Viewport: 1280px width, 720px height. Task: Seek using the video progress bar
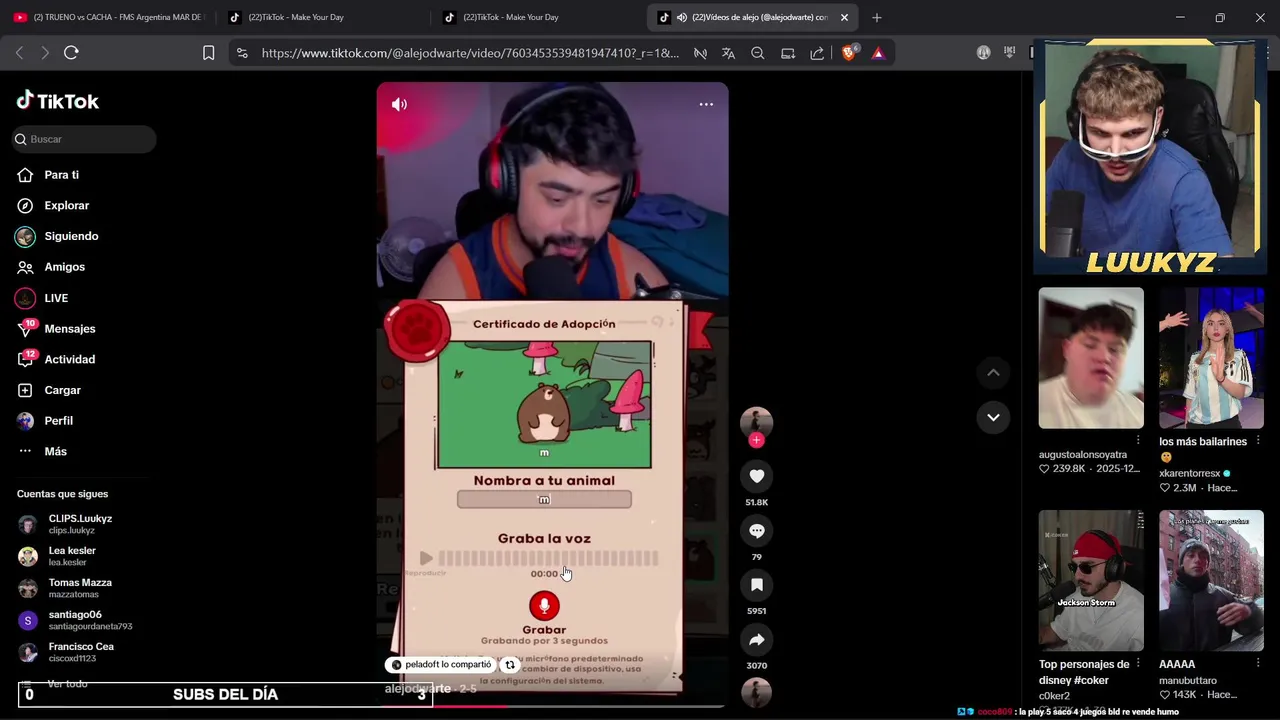(x=552, y=706)
